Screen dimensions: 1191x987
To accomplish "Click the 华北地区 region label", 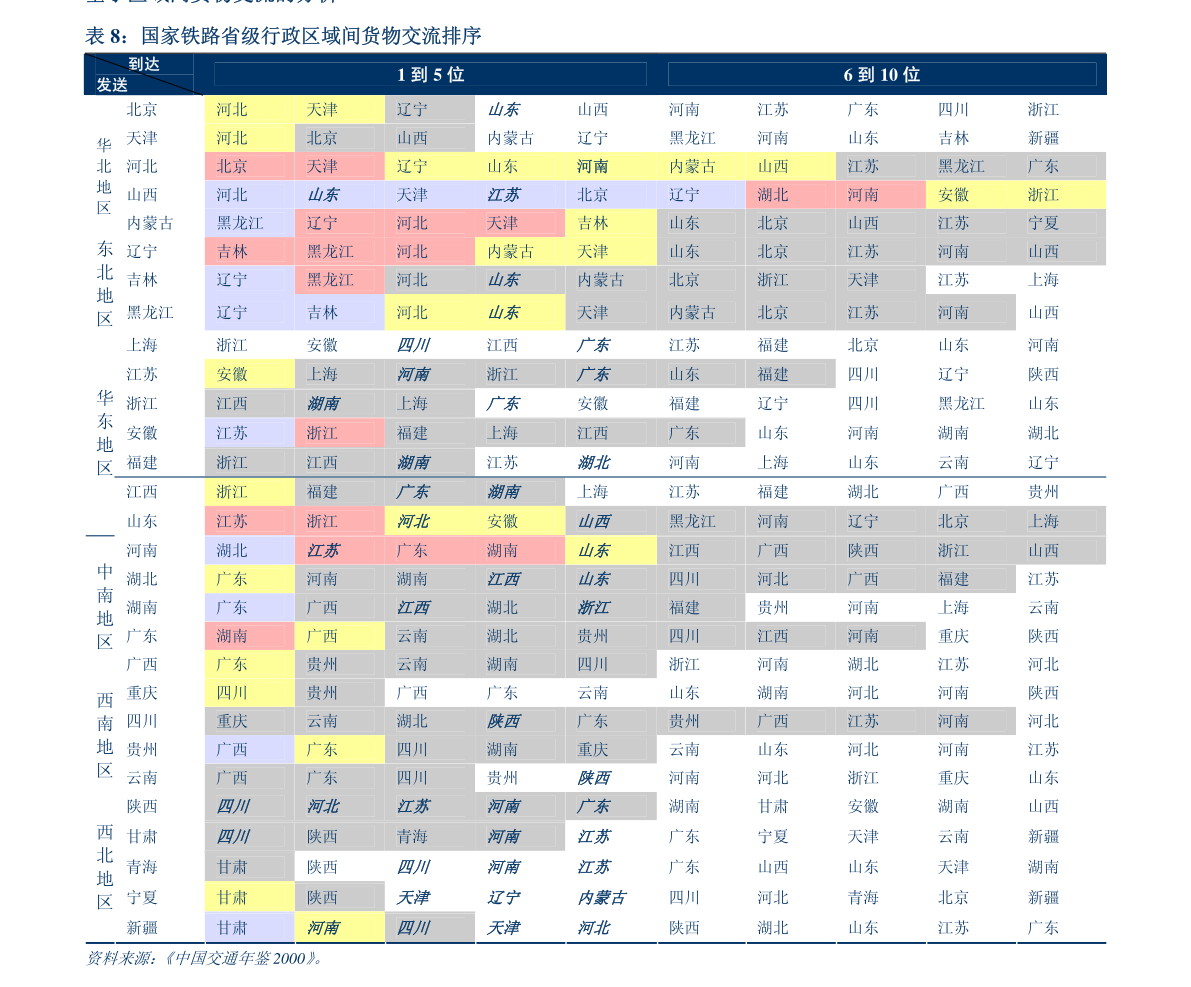I will tap(104, 176).
